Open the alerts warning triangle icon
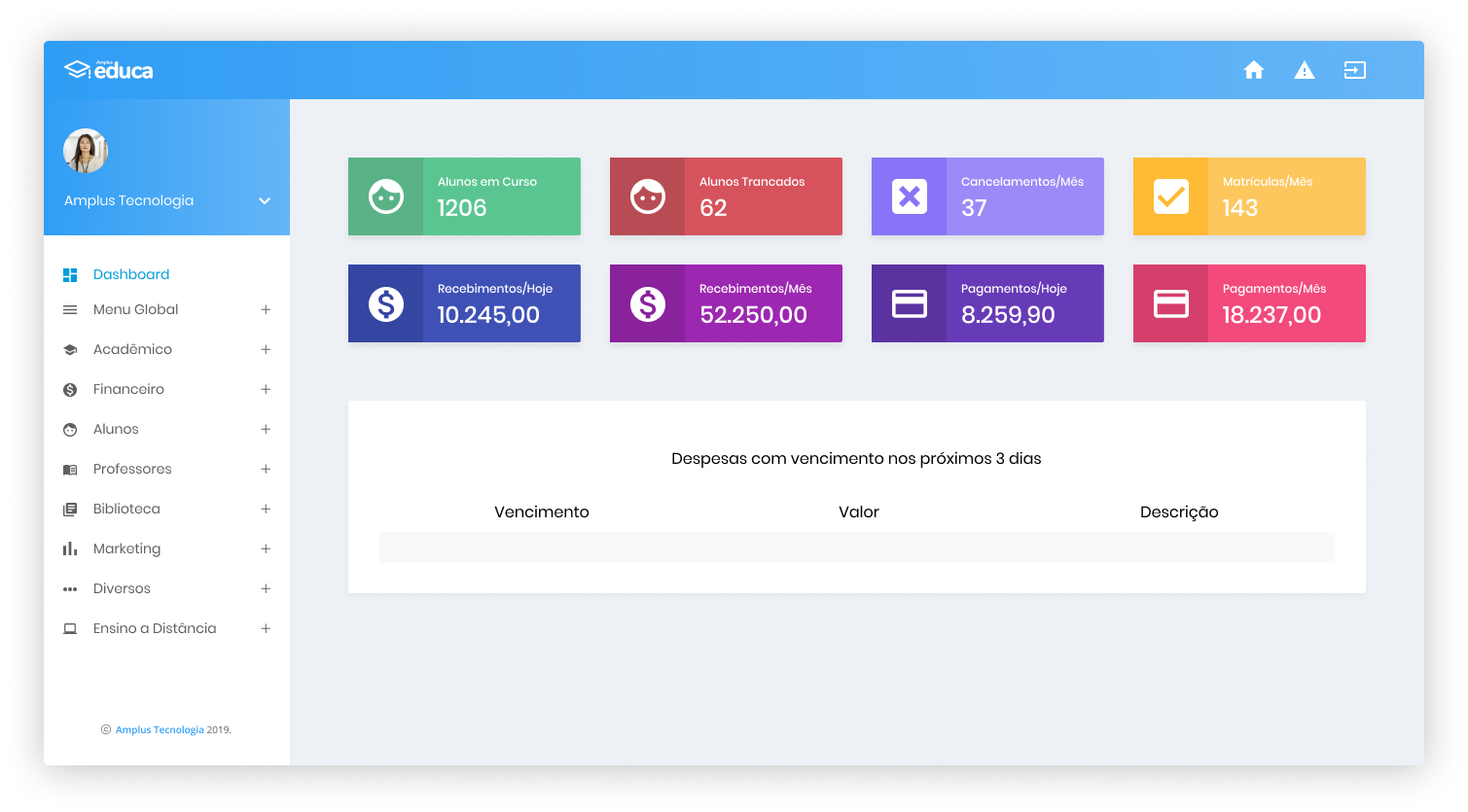The width and height of the screenshot is (1468, 812). coord(1305,70)
